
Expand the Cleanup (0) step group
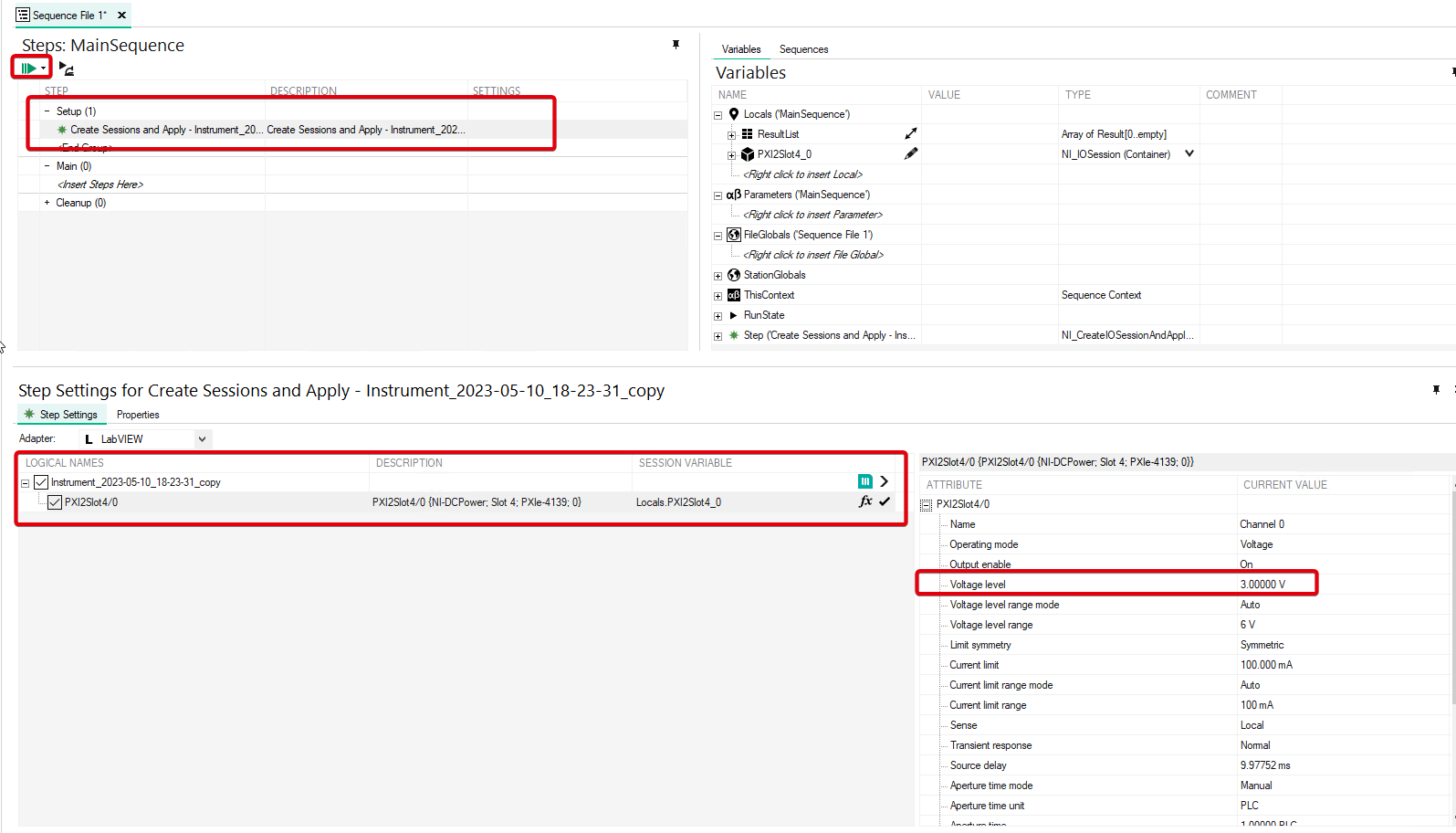click(x=47, y=203)
